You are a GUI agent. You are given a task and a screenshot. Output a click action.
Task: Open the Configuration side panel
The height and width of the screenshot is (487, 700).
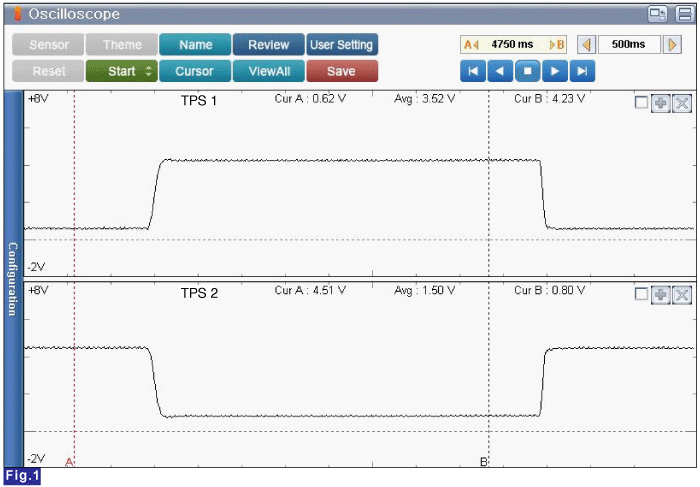click(13, 279)
